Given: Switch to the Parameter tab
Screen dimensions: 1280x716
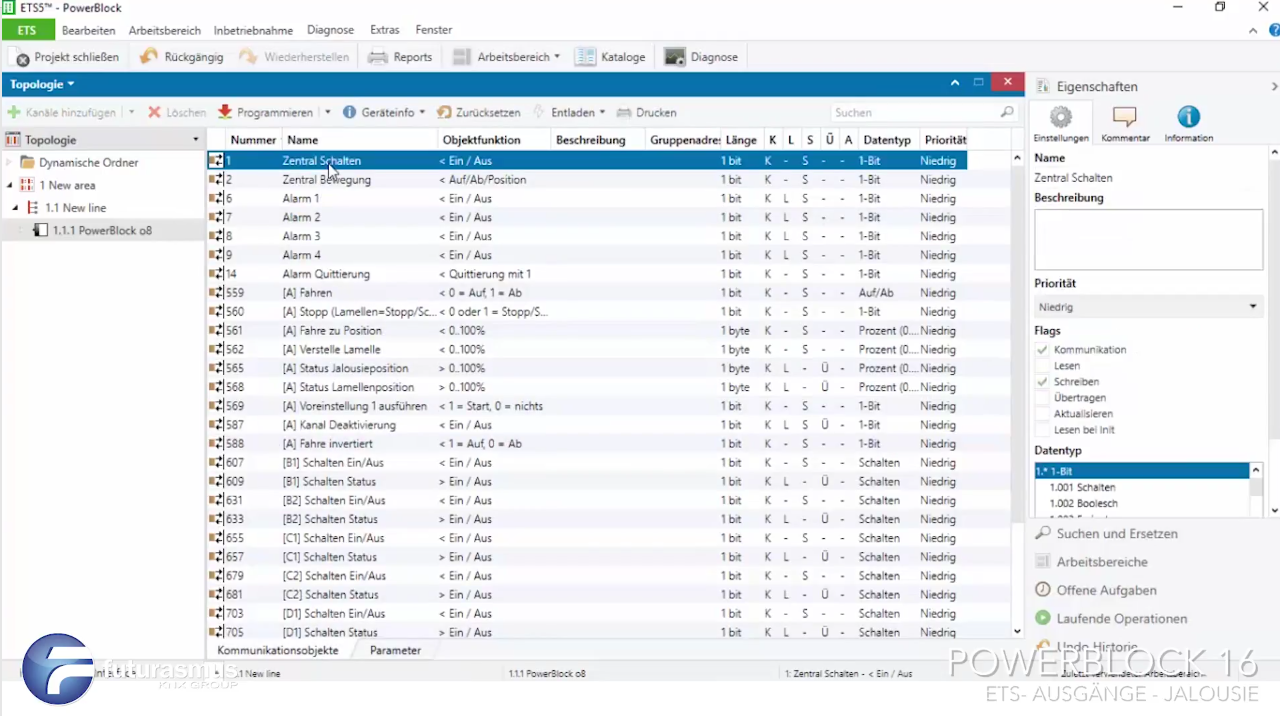Looking at the screenshot, I should [395, 650].
